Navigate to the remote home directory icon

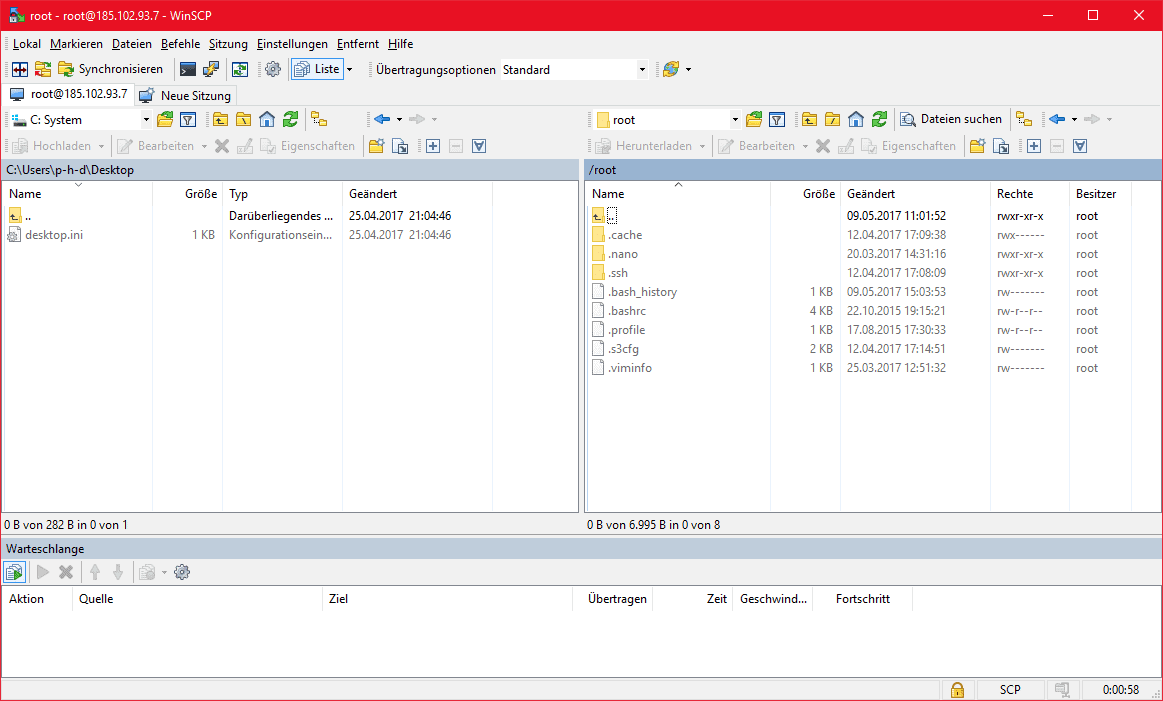coord(855,118)
